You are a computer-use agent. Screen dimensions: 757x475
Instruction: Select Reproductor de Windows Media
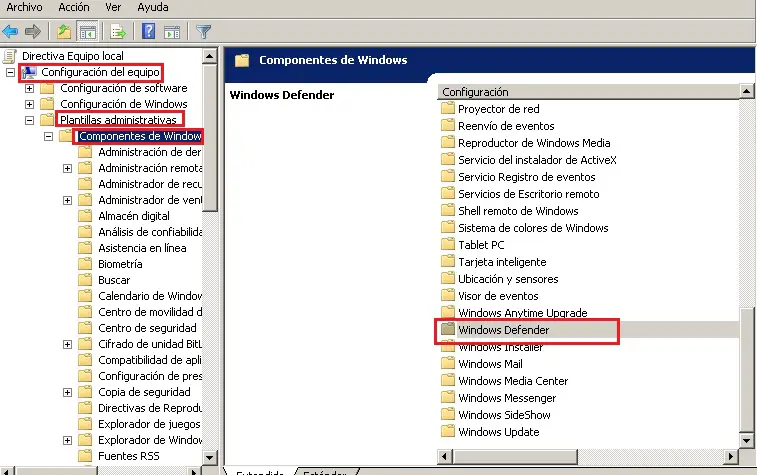(534, 143)
